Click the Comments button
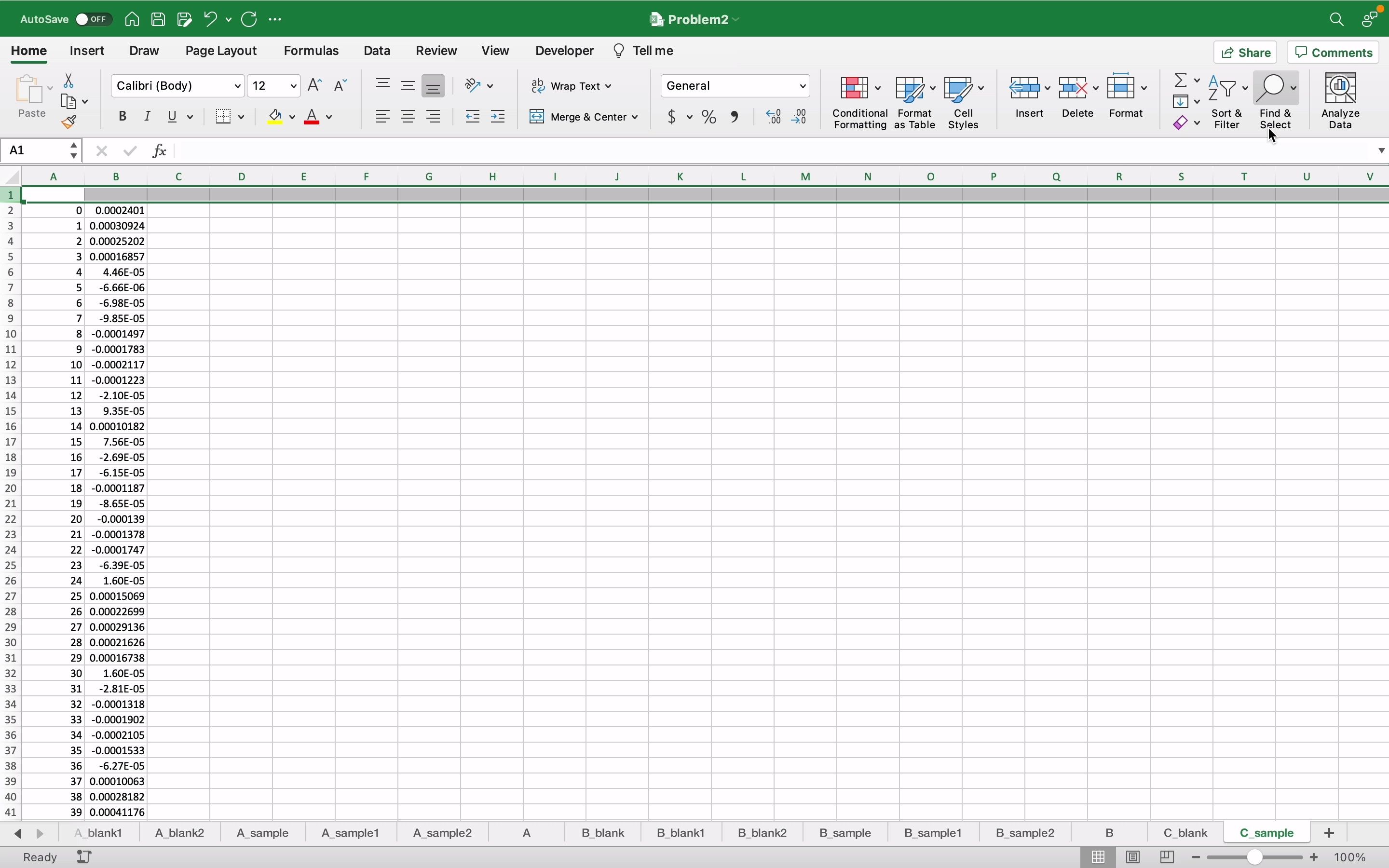This screenshot has width=1389, height=868. click(x=1334, y=53)
